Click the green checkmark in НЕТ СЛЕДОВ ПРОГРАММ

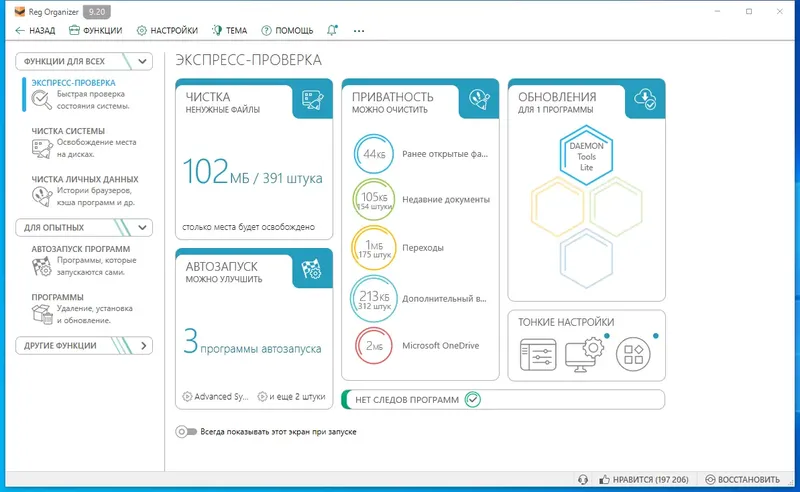(x=473, y=399)
